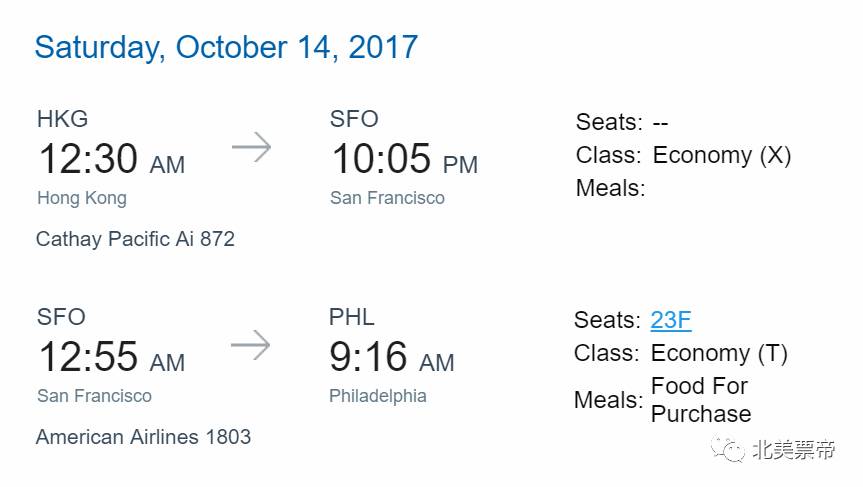The image size is (863, 487).
Task: Select the HKG airport code
Action: coord(62,119)
